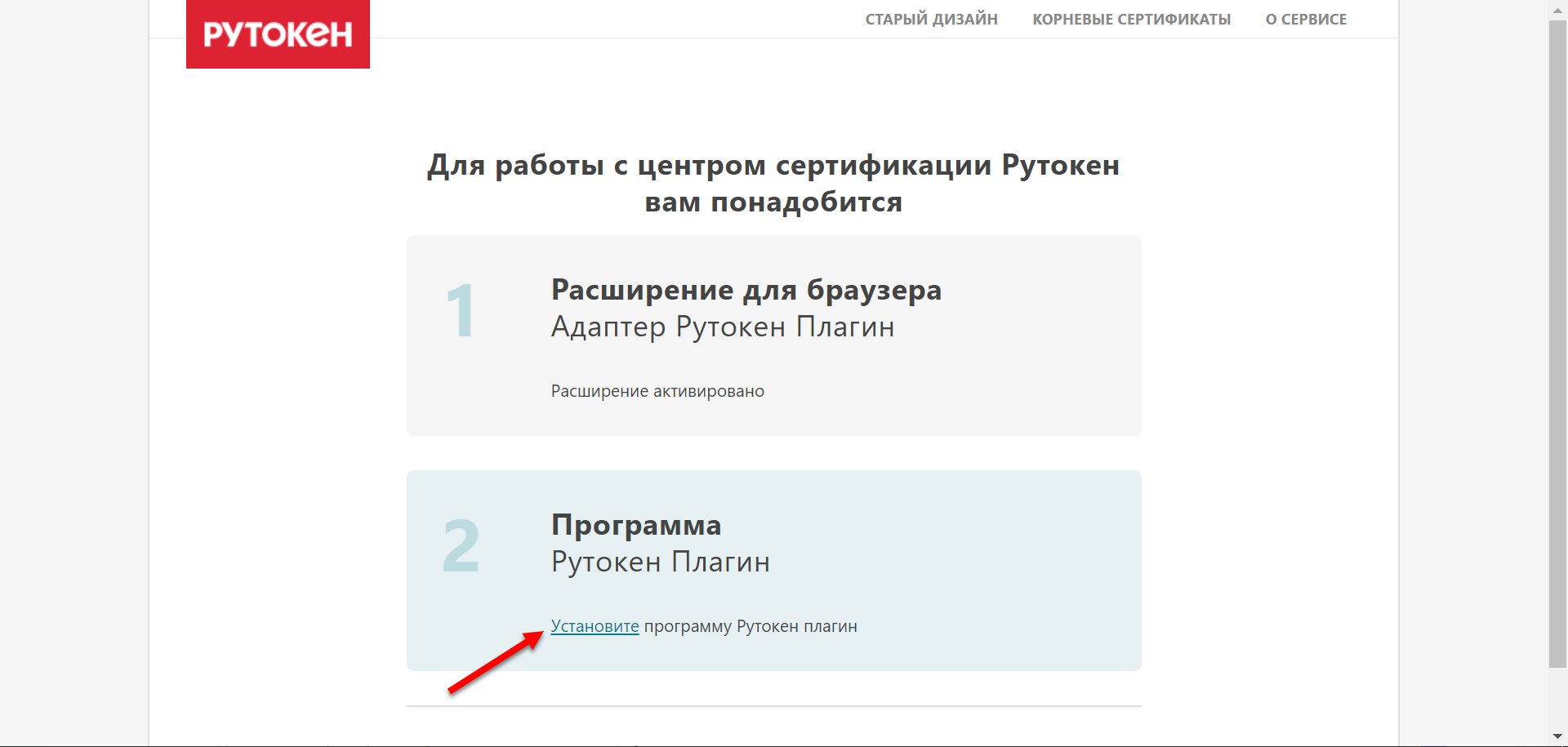Viewport: 1568px width, 747px height.
Task: Click the scrollbar down arrow
Action: [1557, 737]
